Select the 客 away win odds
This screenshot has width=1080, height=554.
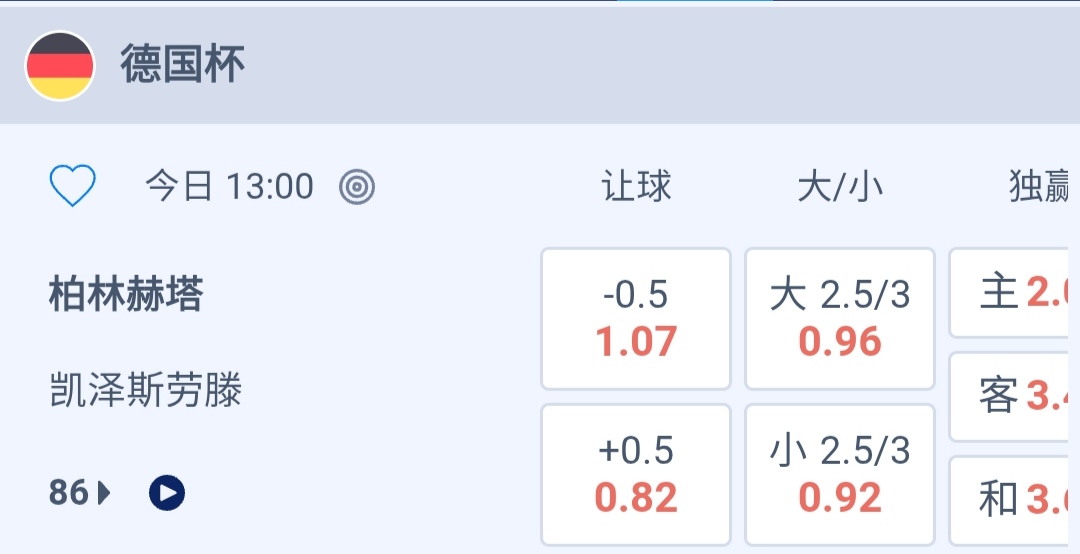(x=1014, y=397)
